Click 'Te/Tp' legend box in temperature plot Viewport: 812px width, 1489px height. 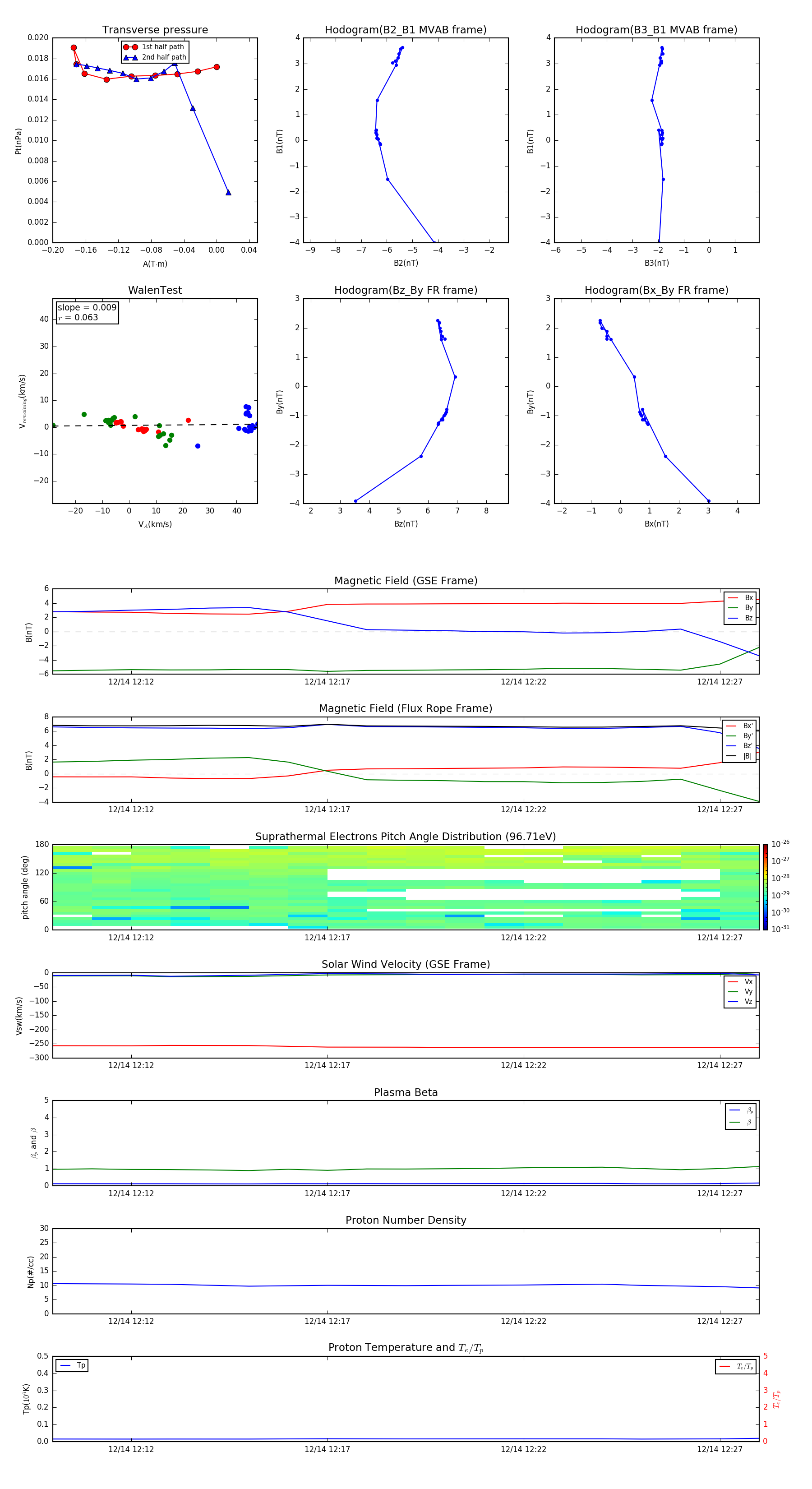(x=736, y=1366)
